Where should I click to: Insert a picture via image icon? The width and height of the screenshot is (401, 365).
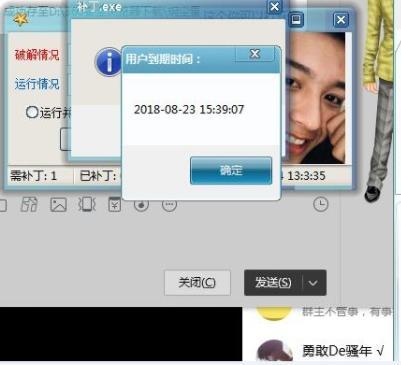(58, 204)
